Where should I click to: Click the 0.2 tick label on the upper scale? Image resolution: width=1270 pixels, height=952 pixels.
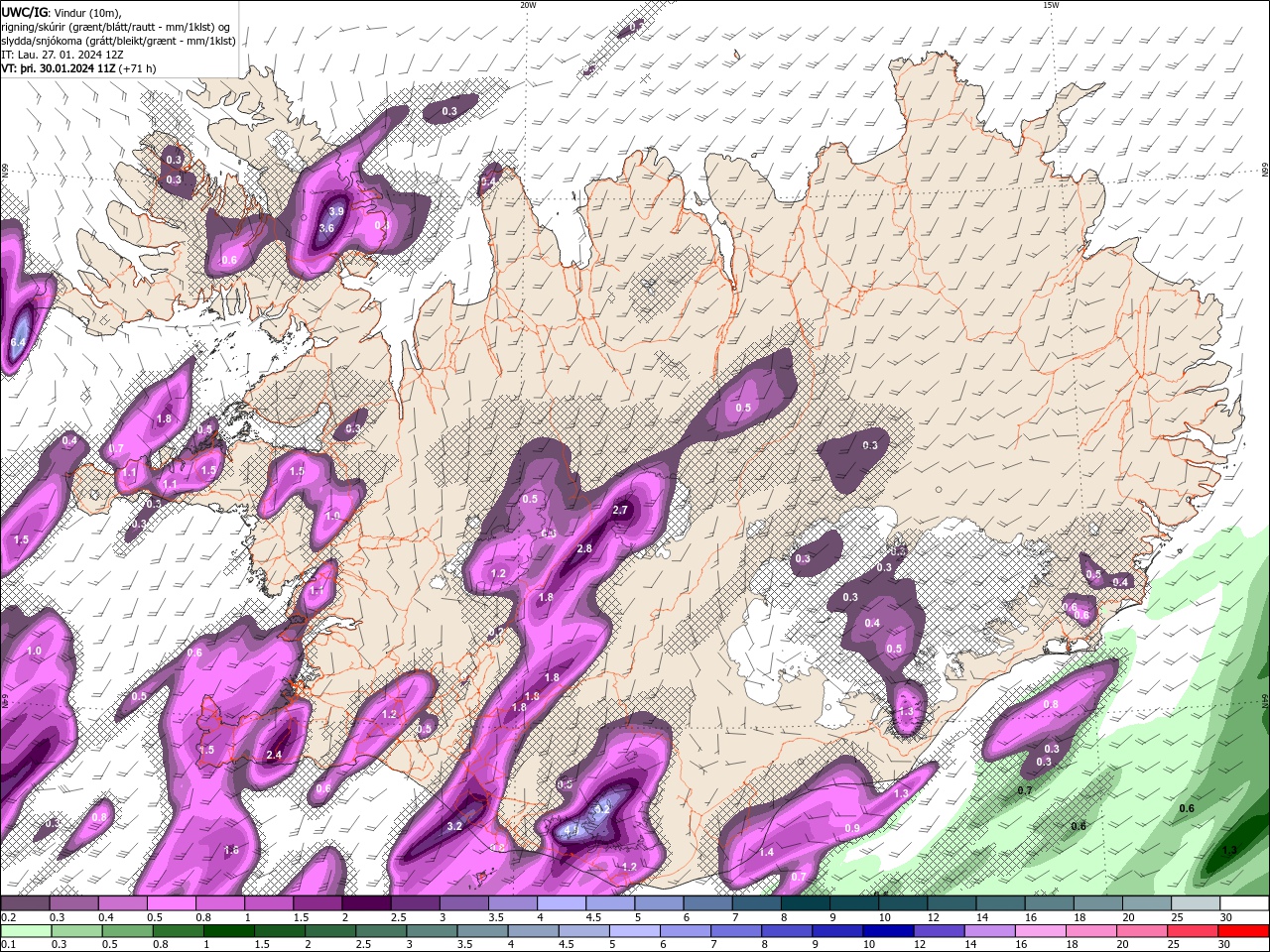[8, 917]
